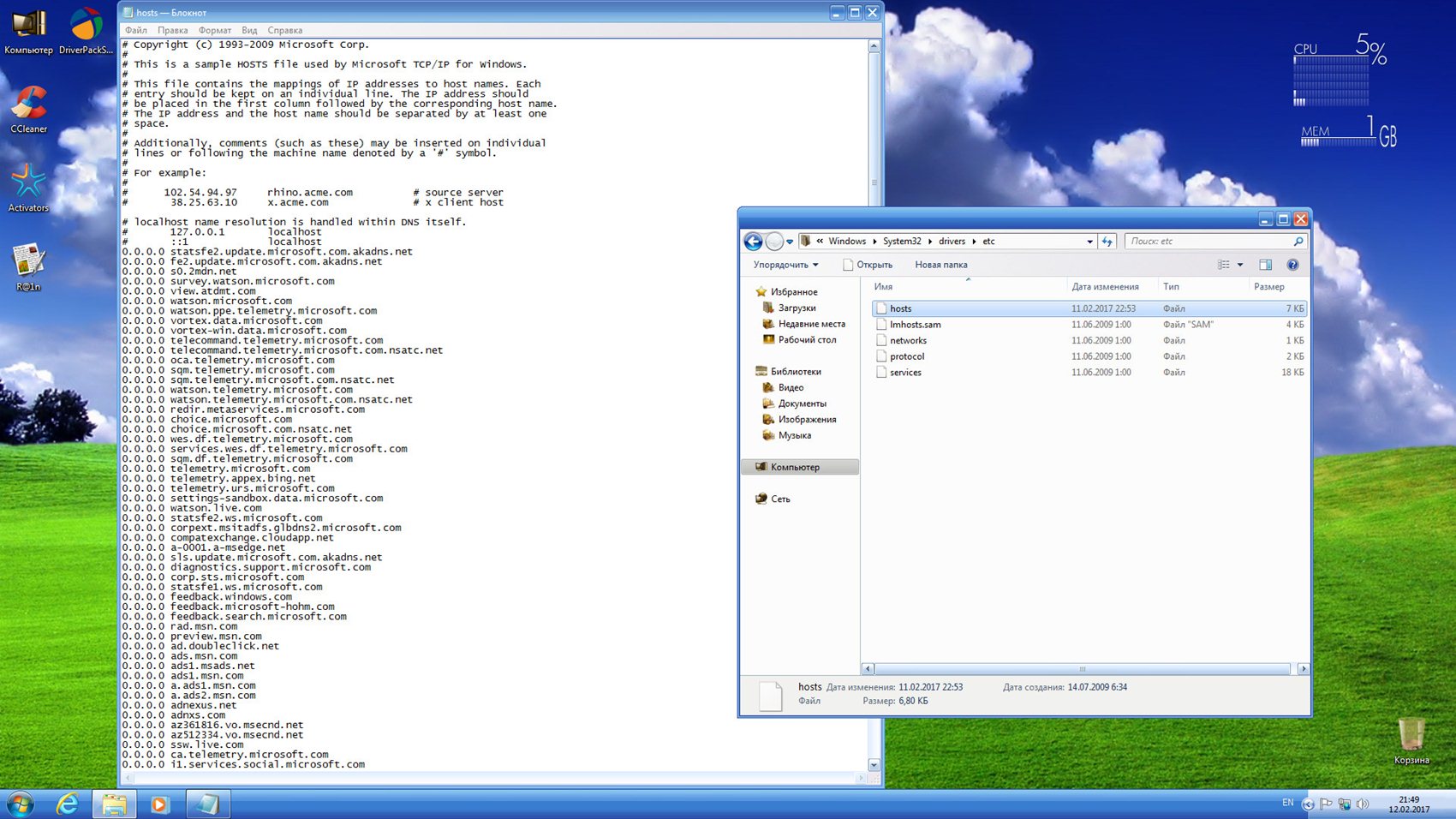The image size is (1456, 819).
Task: Open volume speaker tray icon
Action: click(1362, 804)
